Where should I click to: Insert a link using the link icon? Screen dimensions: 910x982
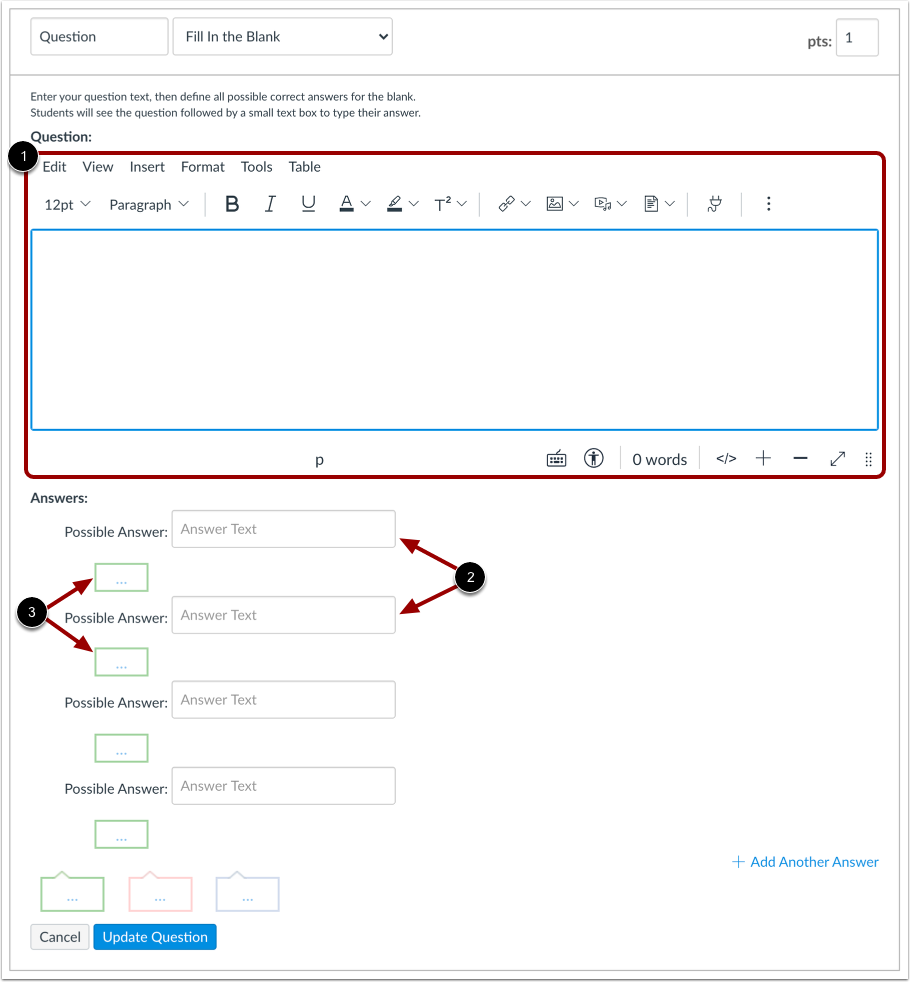(x=508, y=203)
